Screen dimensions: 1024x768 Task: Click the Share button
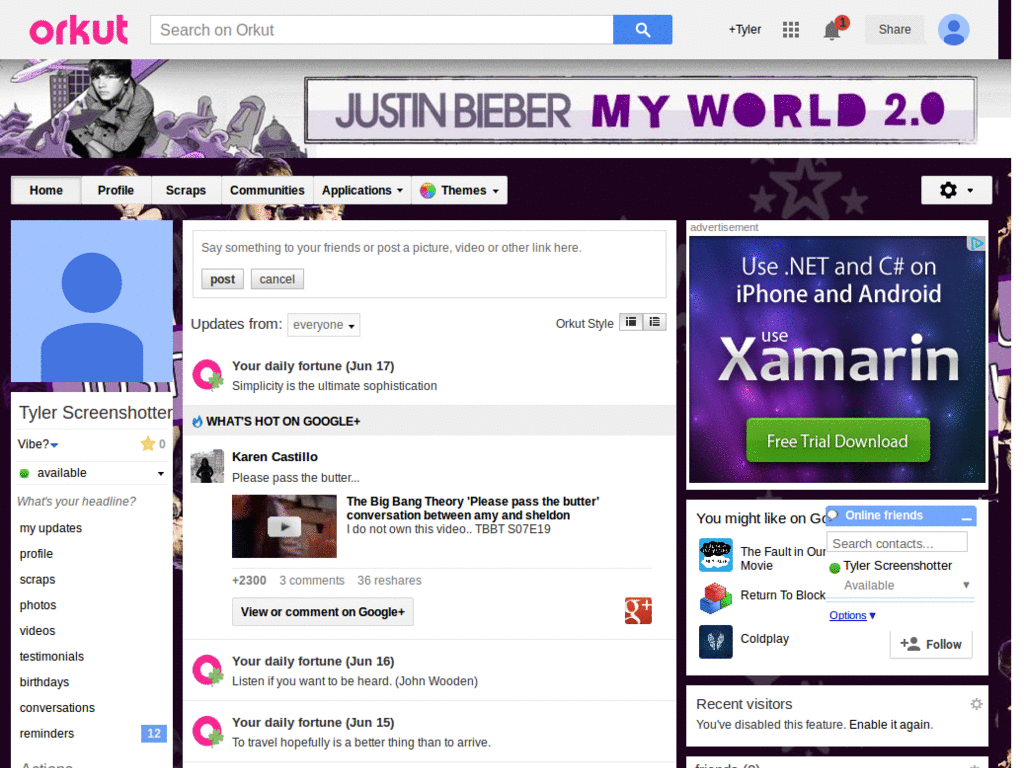[894, 29]
